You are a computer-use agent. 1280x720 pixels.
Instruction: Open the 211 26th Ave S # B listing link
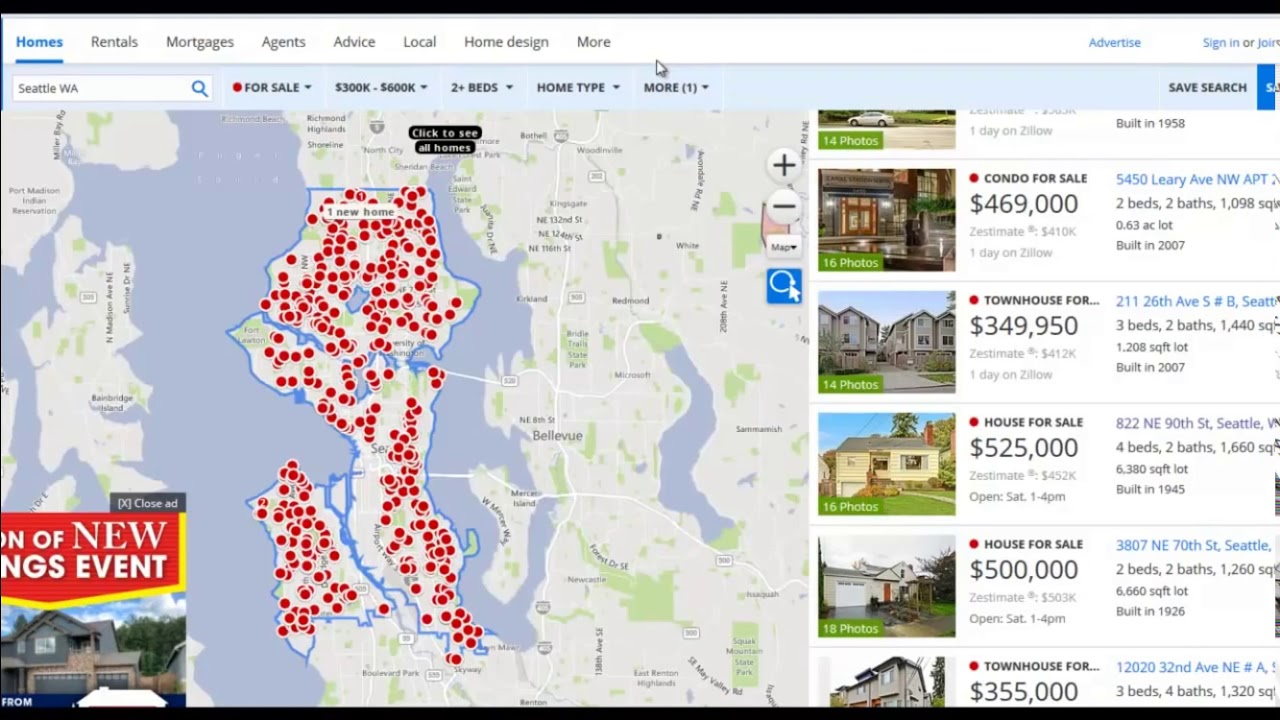click(1197, 302)
